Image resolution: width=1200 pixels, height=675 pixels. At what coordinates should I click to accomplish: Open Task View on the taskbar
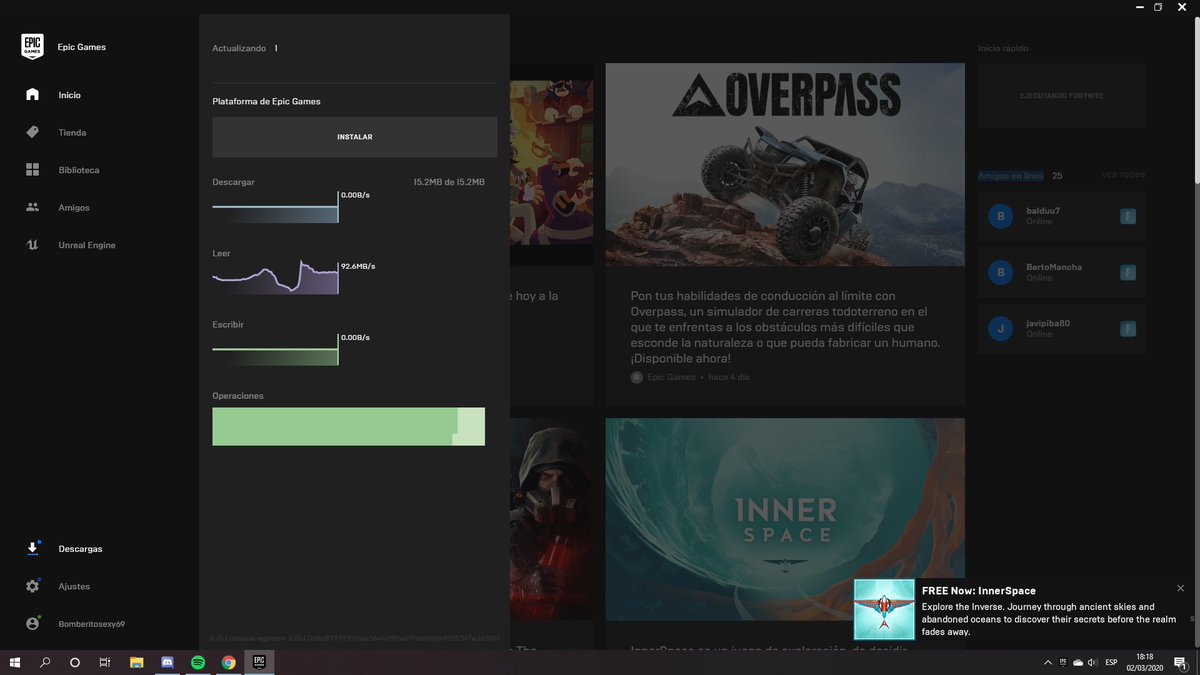coord(105,662)
